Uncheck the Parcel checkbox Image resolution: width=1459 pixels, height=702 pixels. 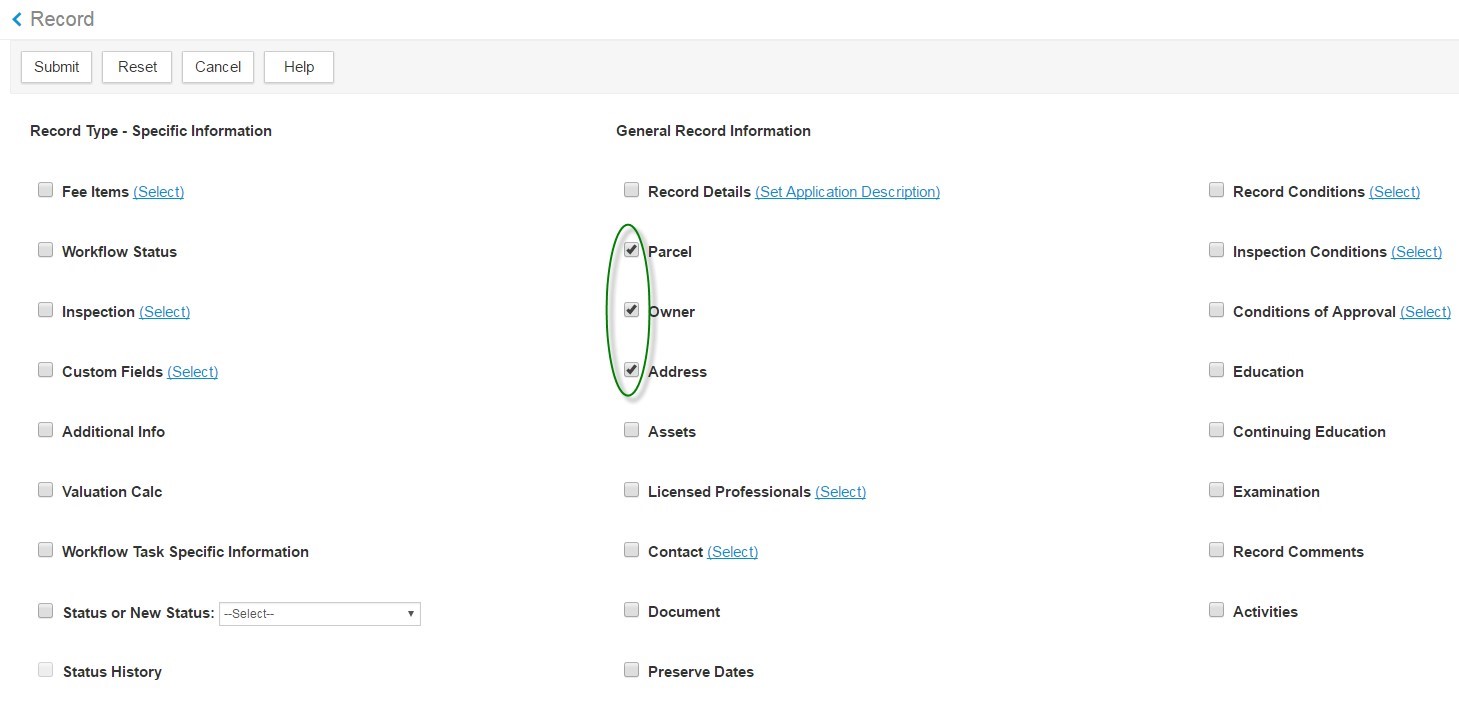click(631, 250)
